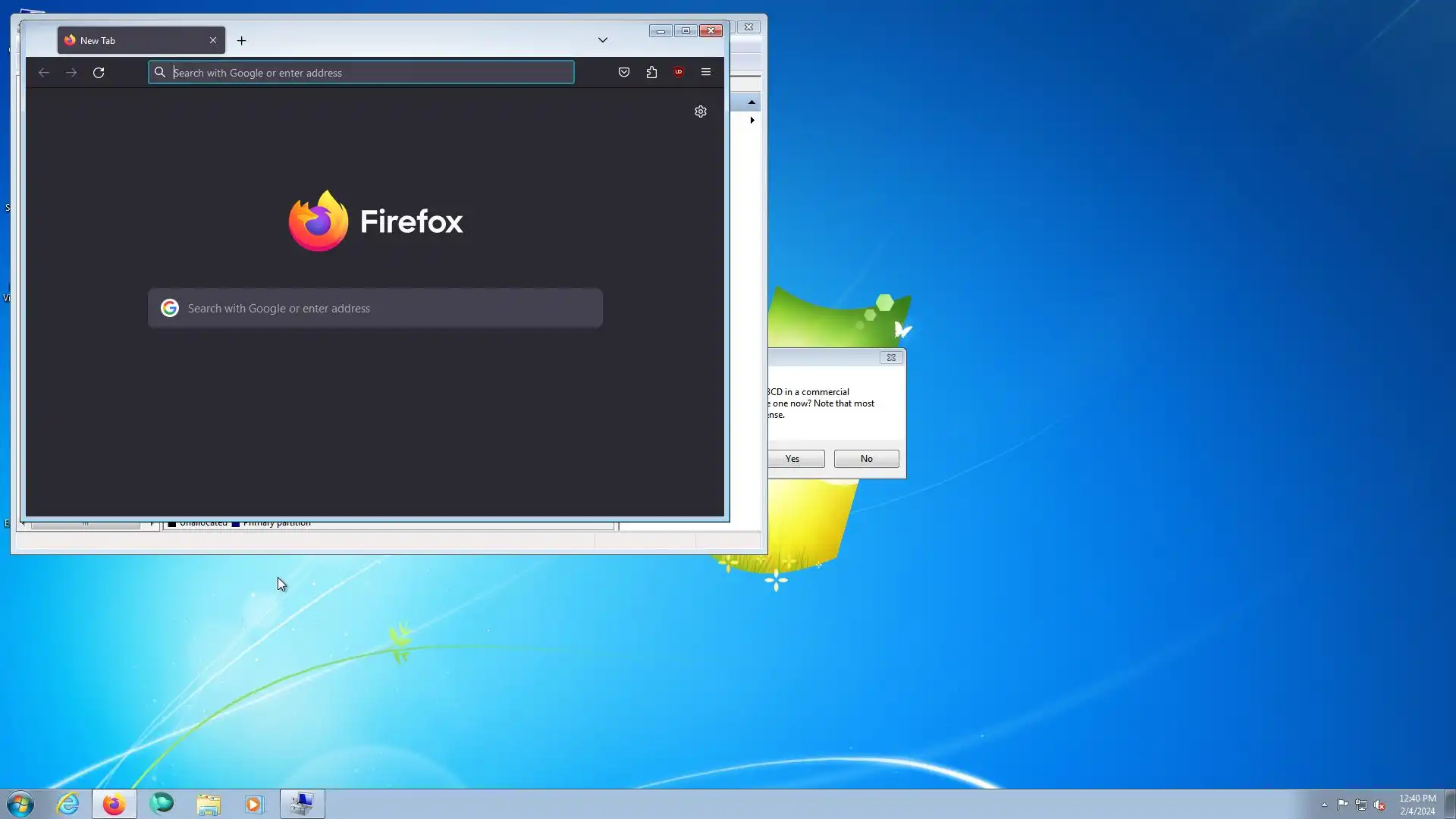The width and height of the screenshot is (1456, 819).
Task: Open the Extensions puzzle icon
Action: (651, 73)
